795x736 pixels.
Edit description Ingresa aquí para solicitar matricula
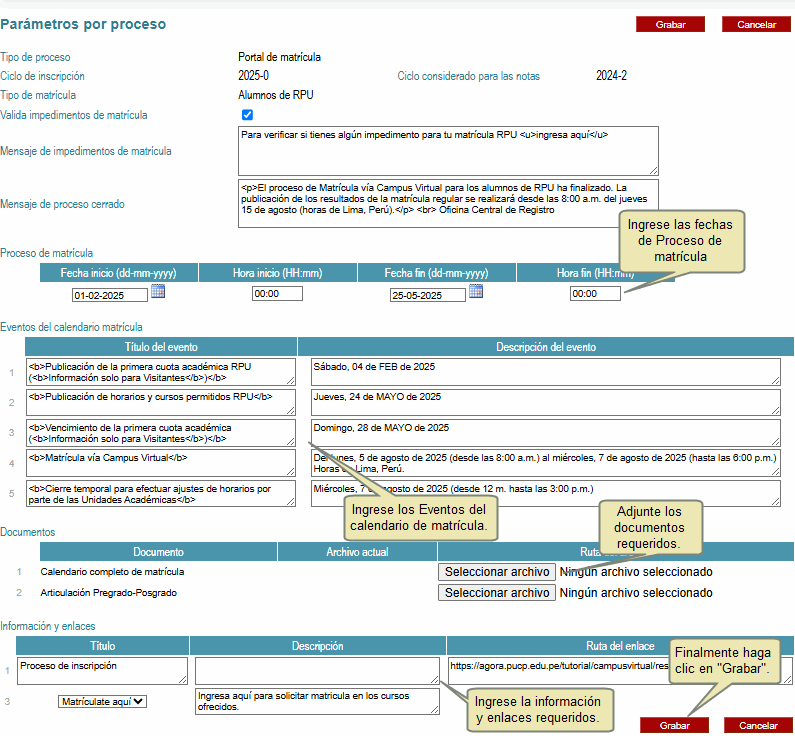[x=317, y=702]
